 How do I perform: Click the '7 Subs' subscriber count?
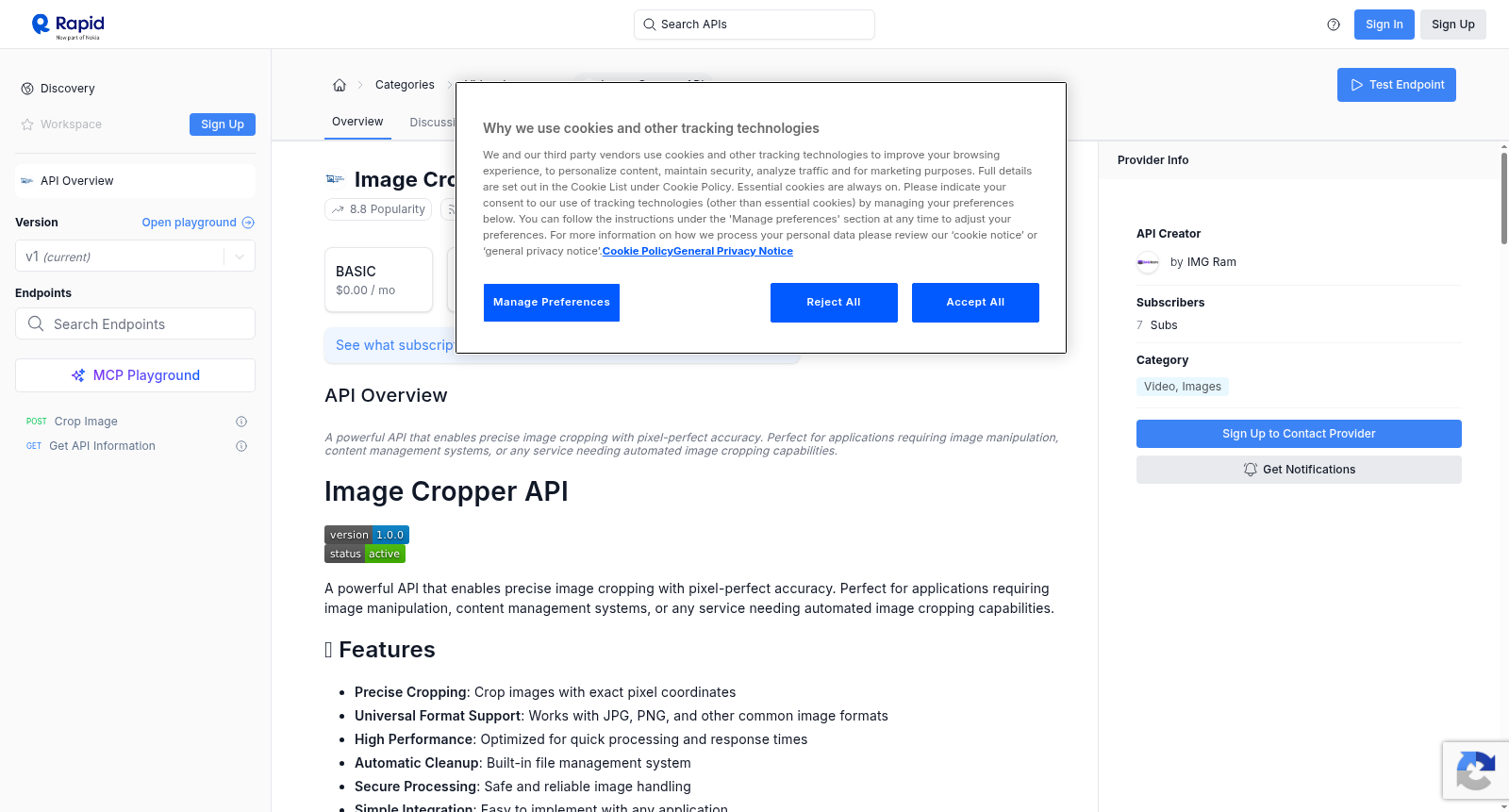tap(1157, 325)
